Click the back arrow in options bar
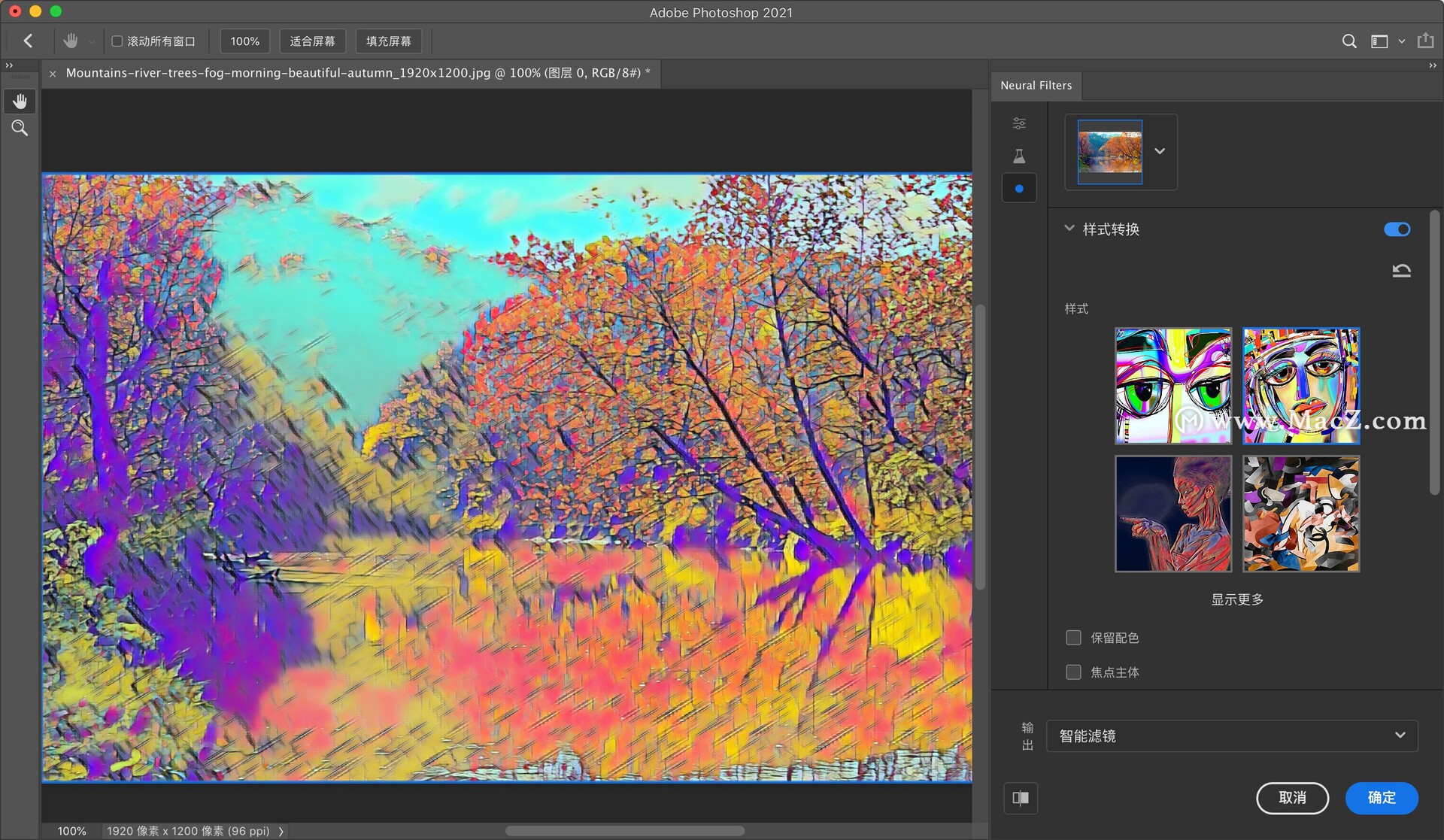The image size is (1444, 840). 29,41
